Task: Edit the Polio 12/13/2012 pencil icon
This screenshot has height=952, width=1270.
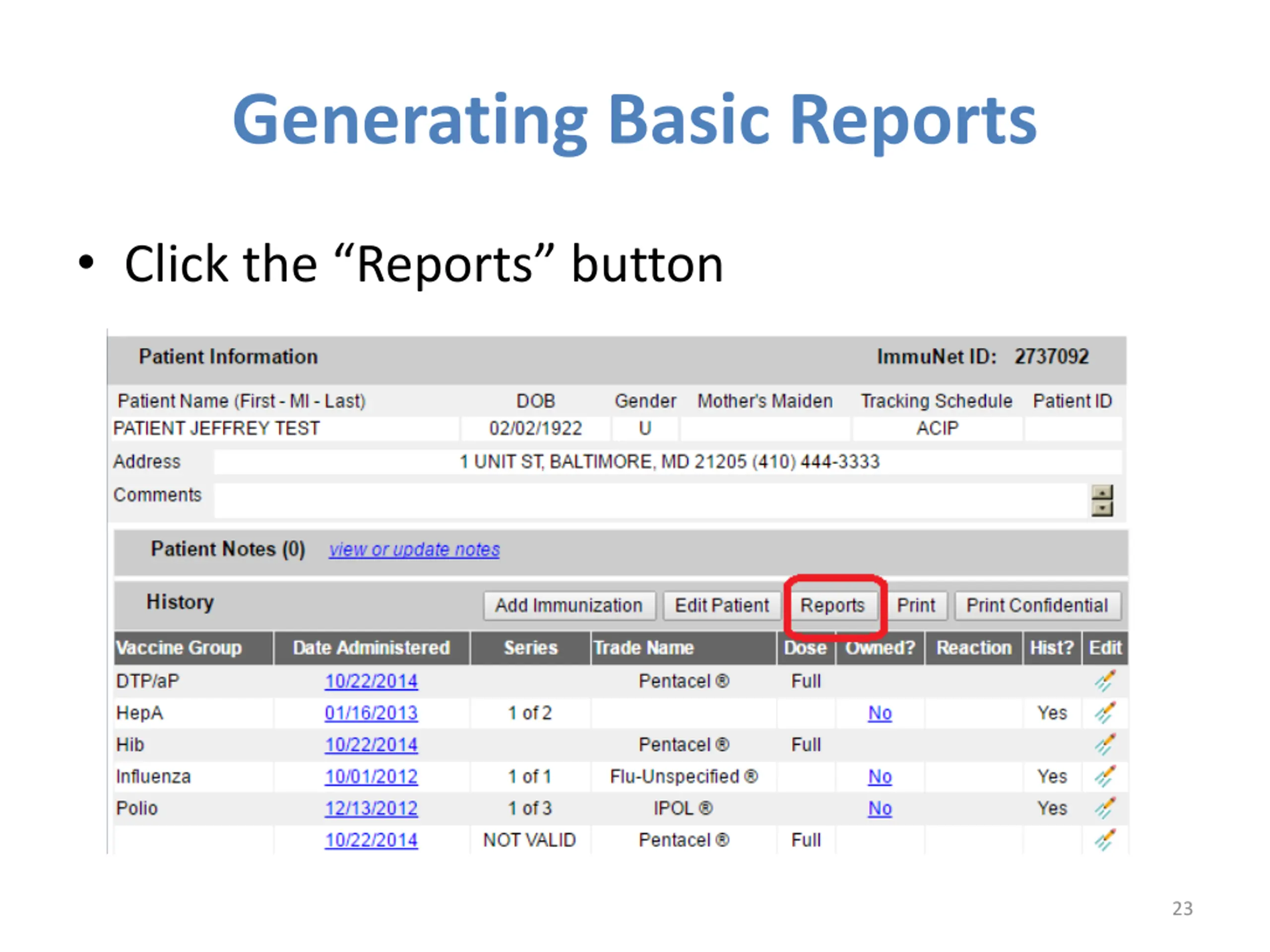Action: coord(1105,809)
